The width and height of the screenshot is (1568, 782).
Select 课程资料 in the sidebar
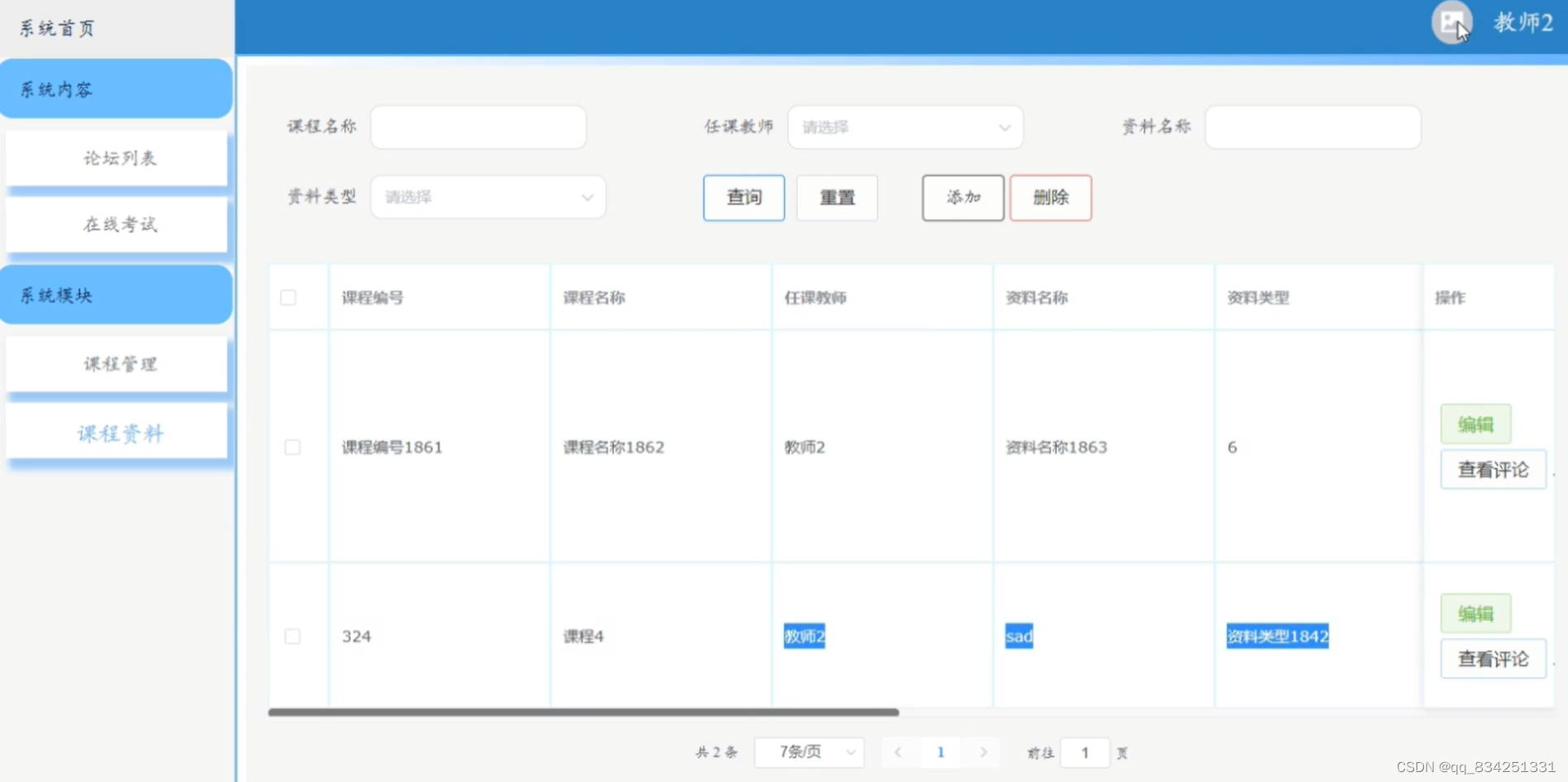click(x=117, y=432)
